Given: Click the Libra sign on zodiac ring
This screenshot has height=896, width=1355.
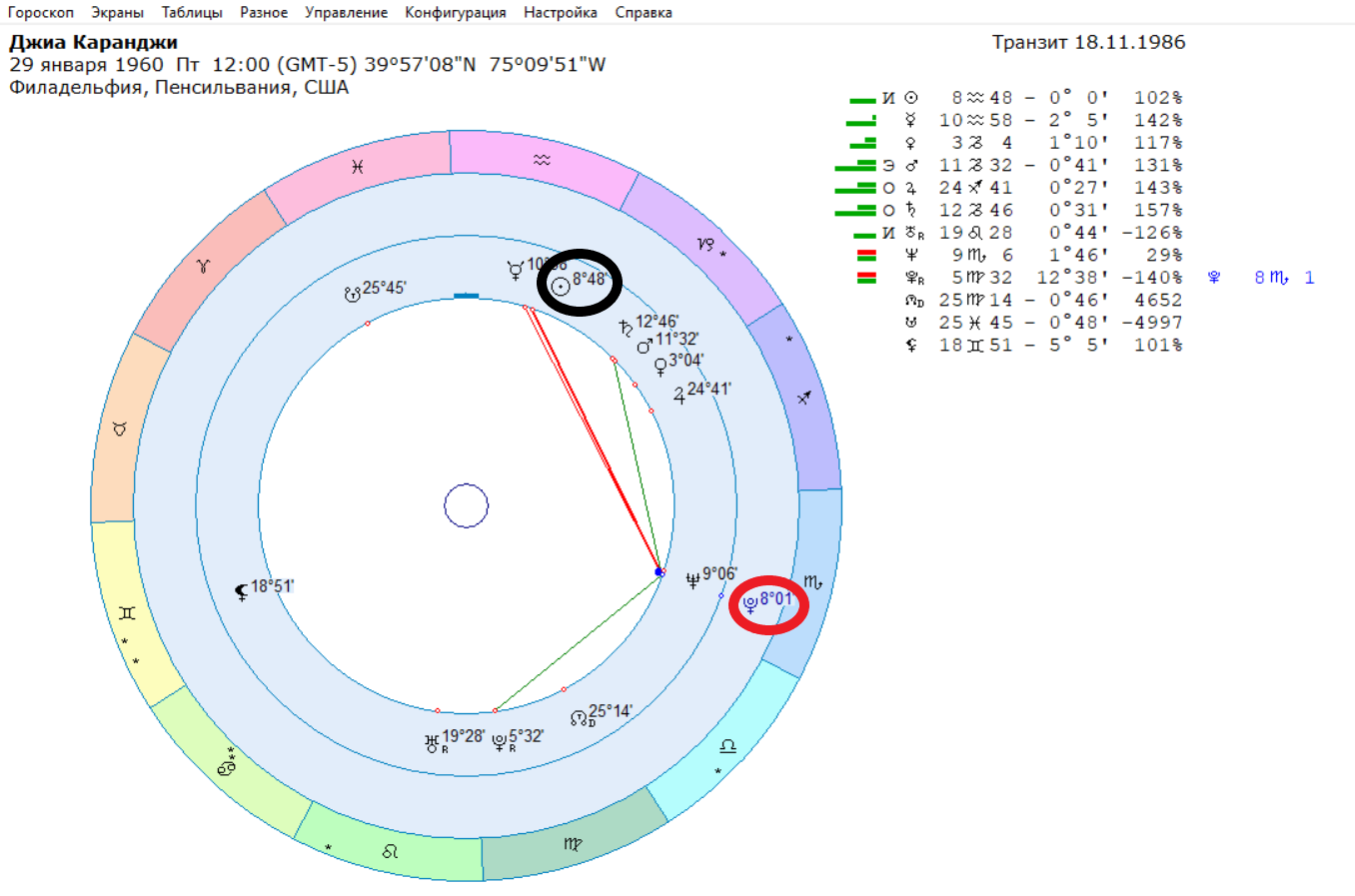Looking at the screenshot, I should click(728, 746).
